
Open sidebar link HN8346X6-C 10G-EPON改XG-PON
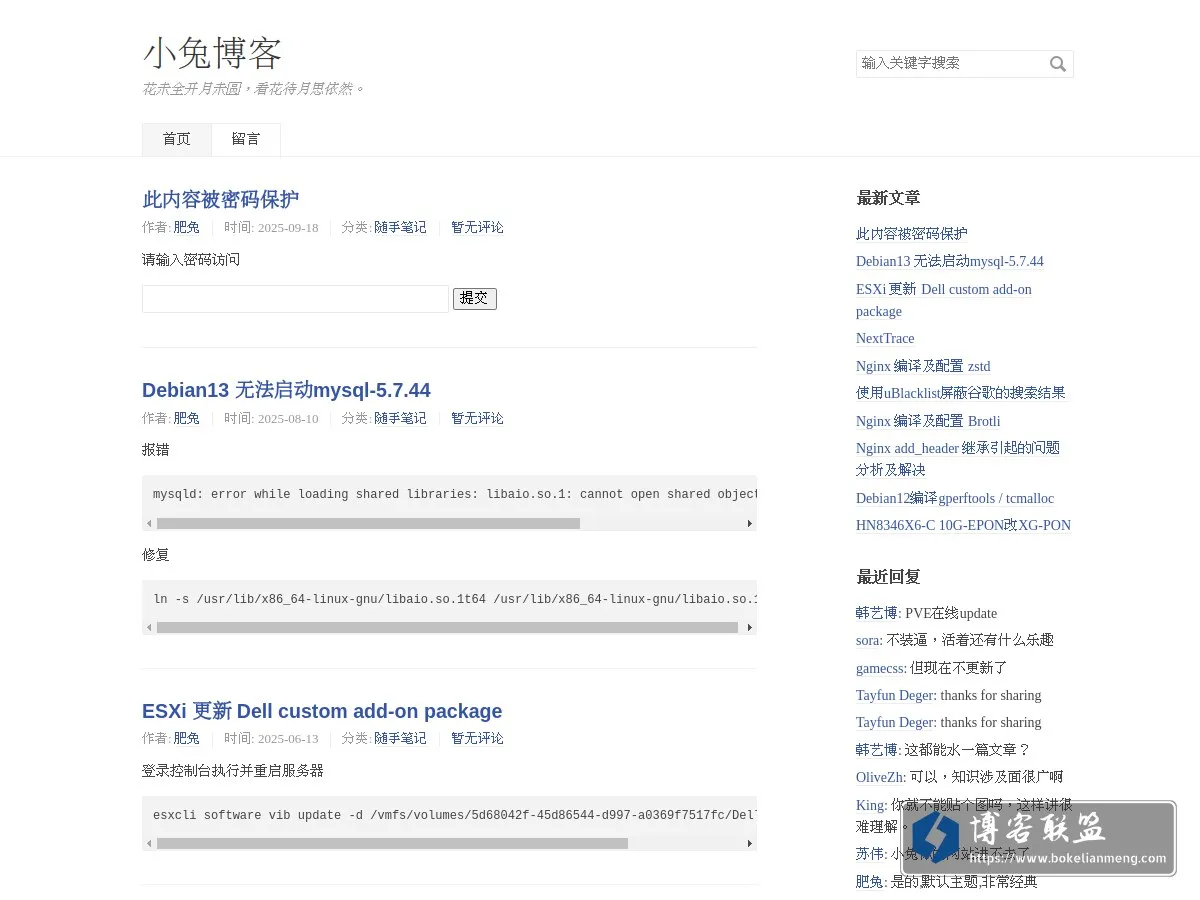pyautogui.click(x=963, y=526)
